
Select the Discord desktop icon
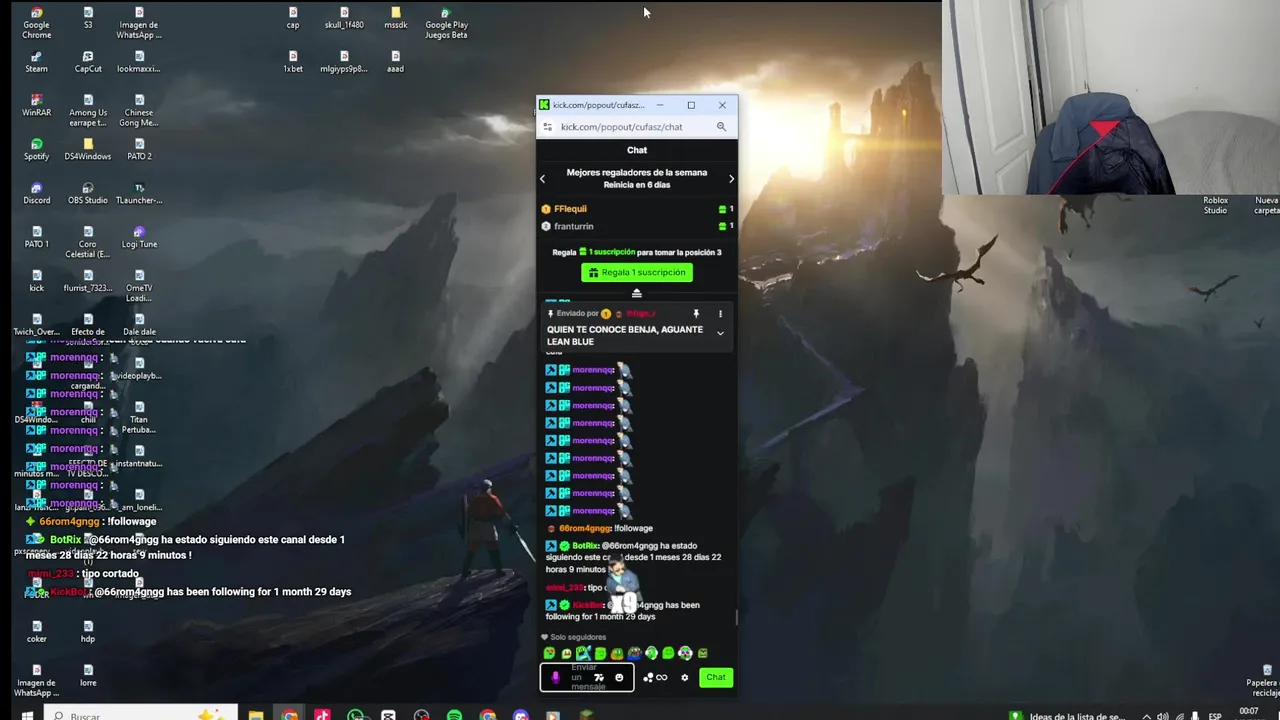coord(36,194)
